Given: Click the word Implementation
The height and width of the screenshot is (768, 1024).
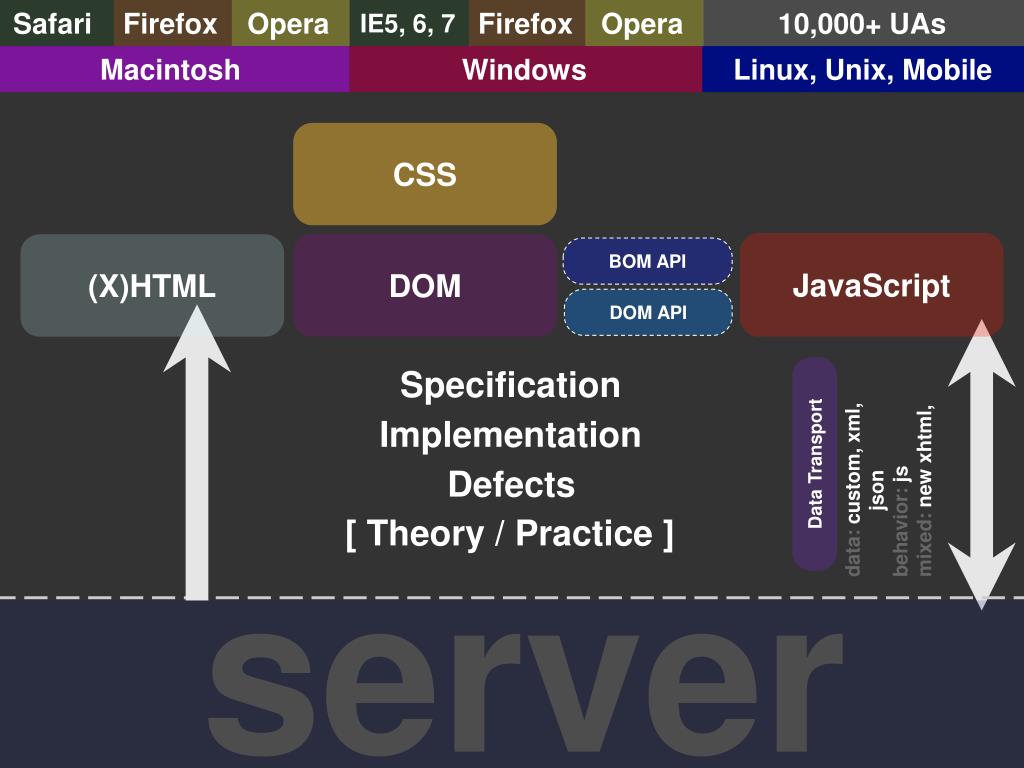Looking at the screenshot, I should [x=510, y=434].
